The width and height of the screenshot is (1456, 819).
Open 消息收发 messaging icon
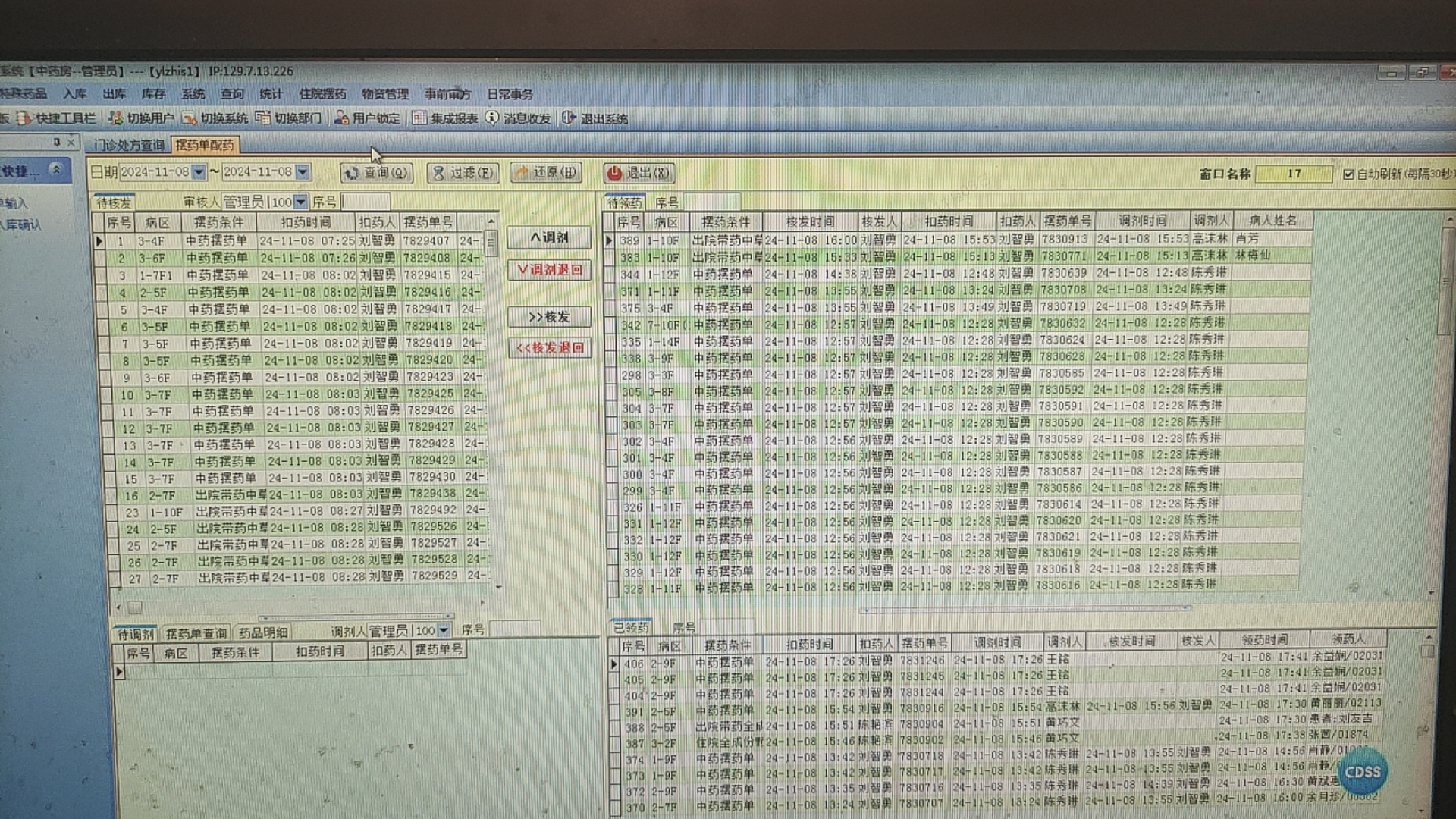point(492,118)
